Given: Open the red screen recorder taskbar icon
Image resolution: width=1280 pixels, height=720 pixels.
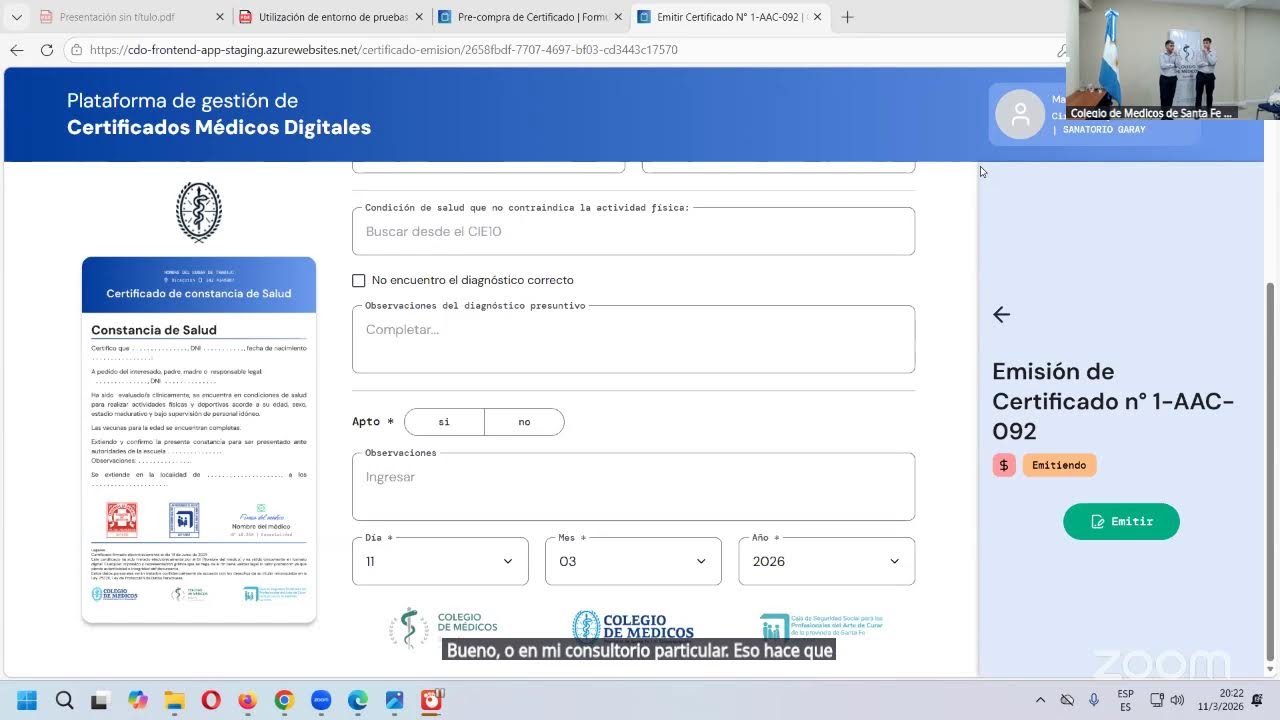Looking at the screenshot, I should [x=431, y=700].
